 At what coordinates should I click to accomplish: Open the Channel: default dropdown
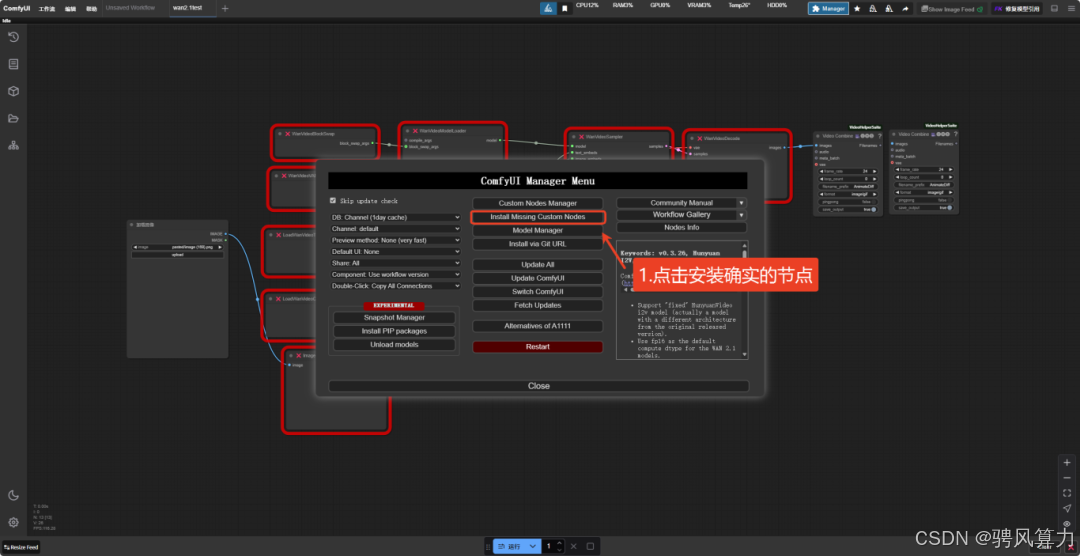click(395, 229)
